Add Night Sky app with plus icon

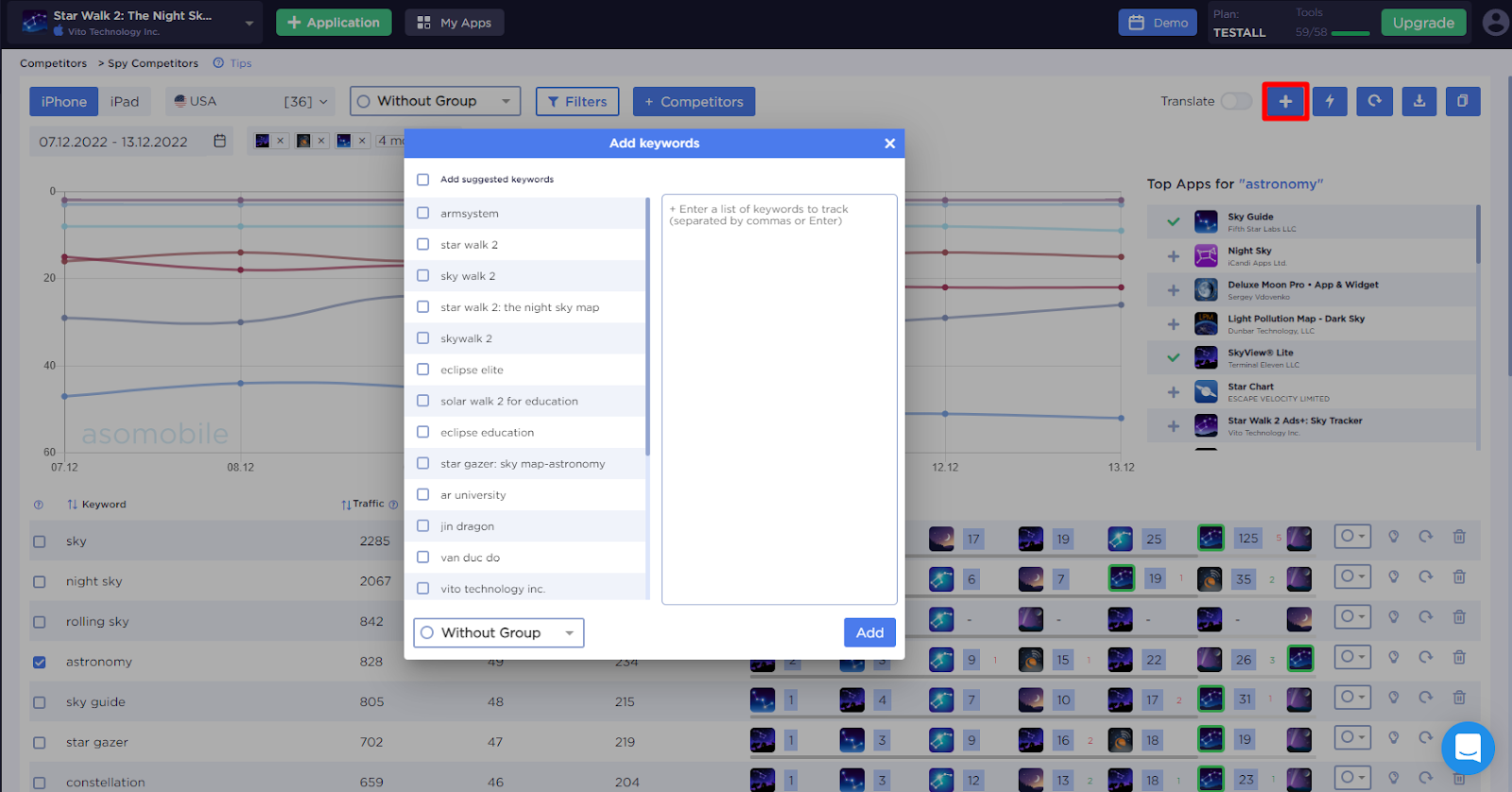tap(1173, 256)
